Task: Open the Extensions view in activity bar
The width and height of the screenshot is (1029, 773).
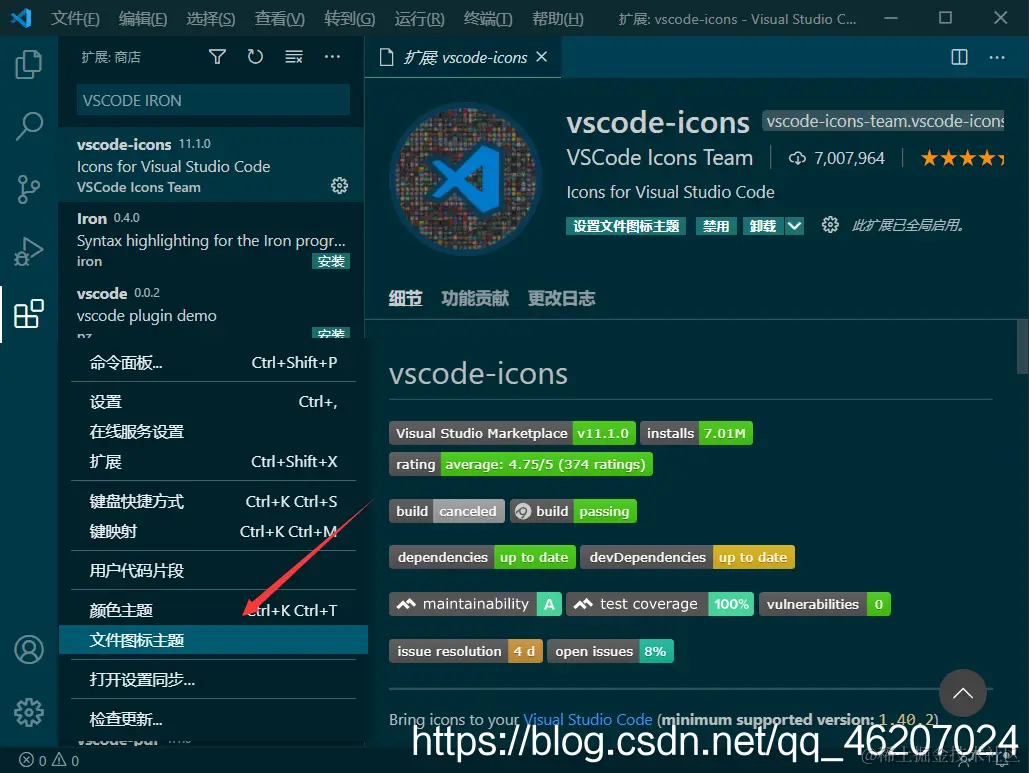Action: (28, 314)
